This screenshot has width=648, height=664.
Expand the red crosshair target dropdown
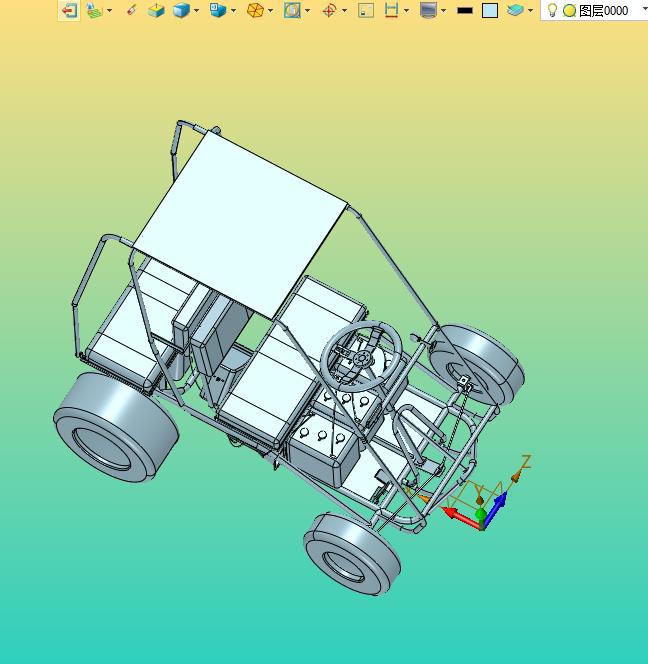(344, 10)
